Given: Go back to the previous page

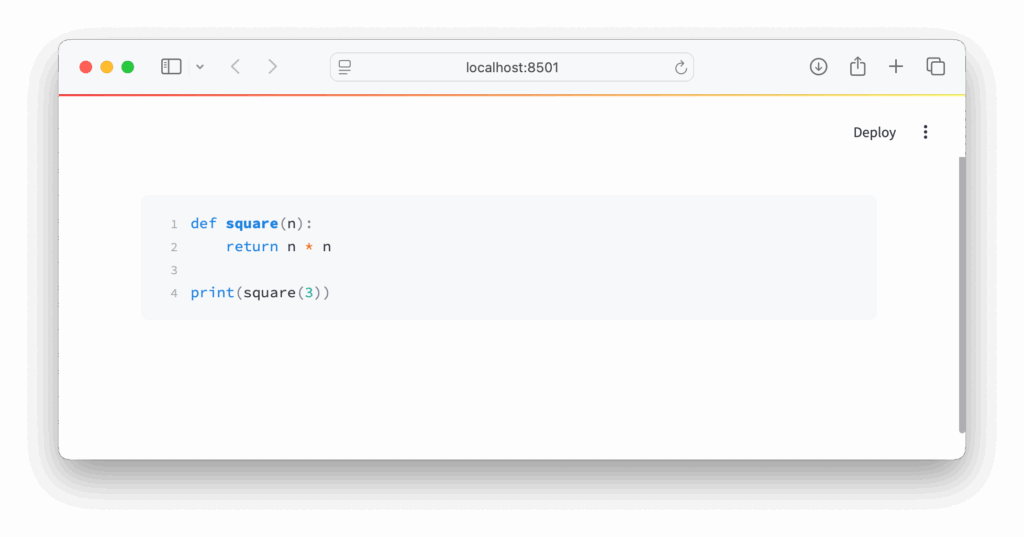Looking at the screenshot, I should (x=235, y=67).
